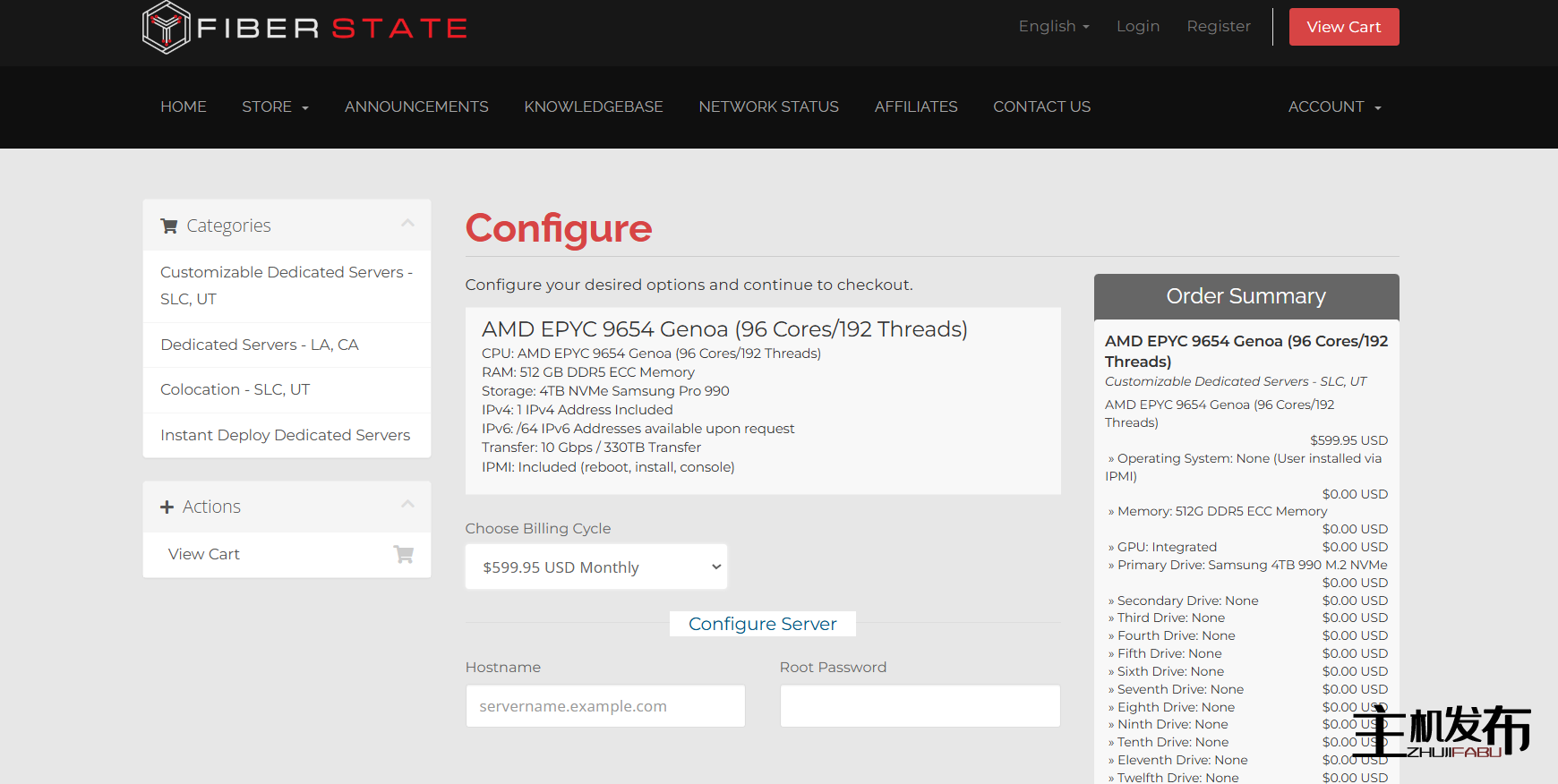Open Network Status page
Viewport: 1558px width, 784px height.
click(x=768, y=107)
